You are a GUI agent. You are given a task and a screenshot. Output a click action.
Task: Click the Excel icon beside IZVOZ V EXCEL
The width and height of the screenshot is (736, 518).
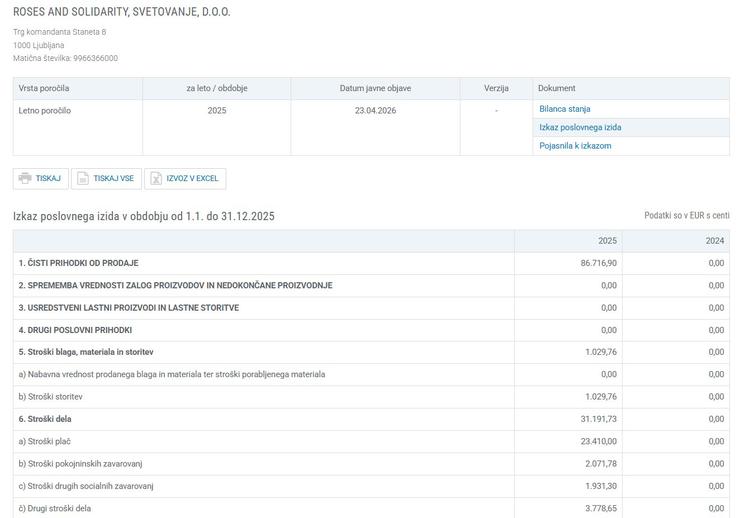pyautogui.click(x=156, y=178)
